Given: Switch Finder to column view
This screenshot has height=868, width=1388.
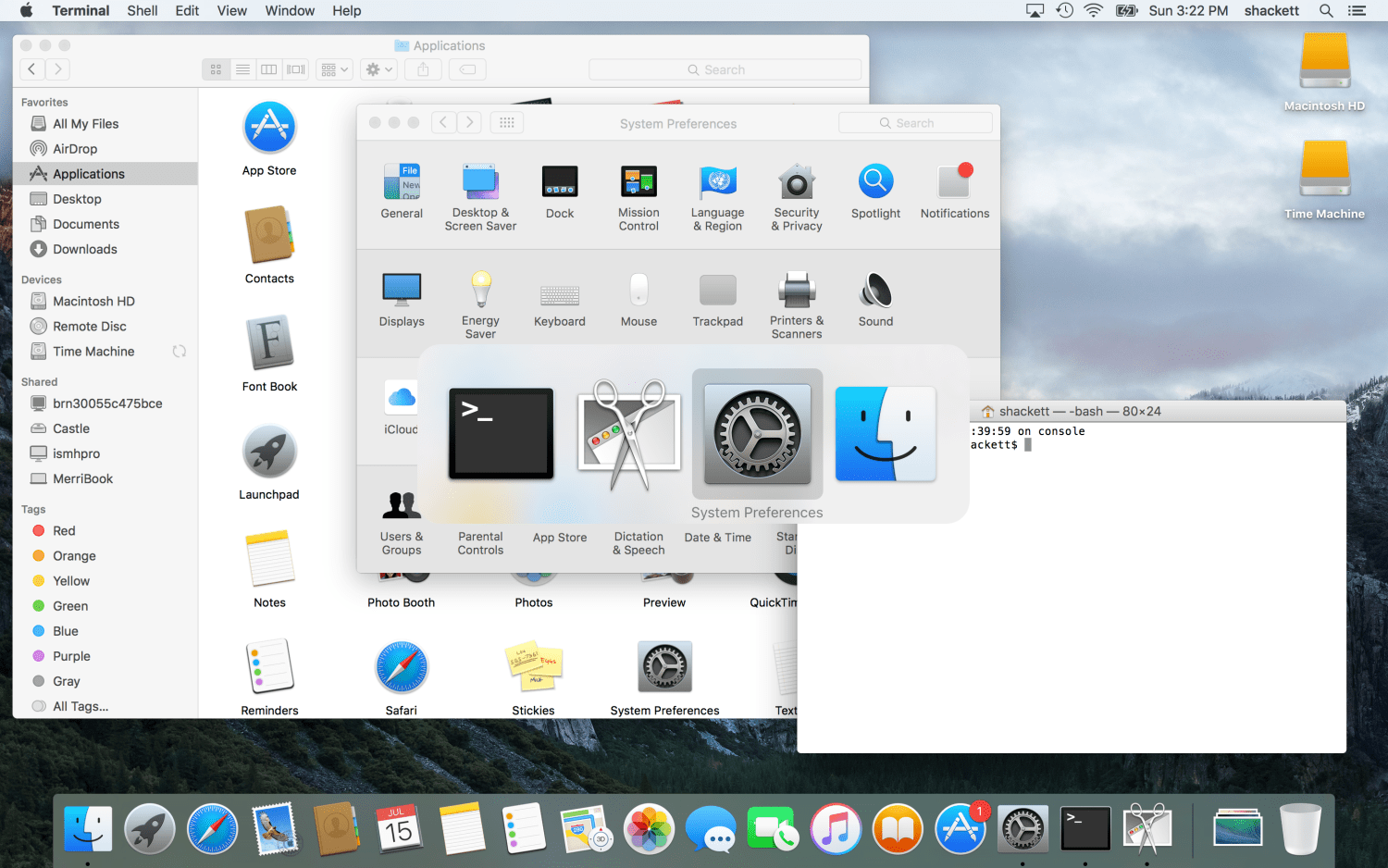Looking at the screenshot, I should coord(269,69).
